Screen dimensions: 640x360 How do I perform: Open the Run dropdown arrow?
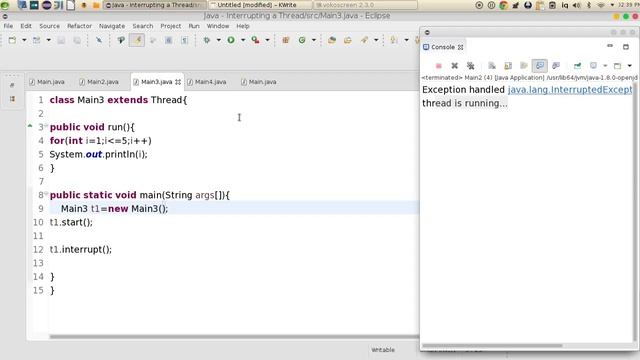(243, 40)
